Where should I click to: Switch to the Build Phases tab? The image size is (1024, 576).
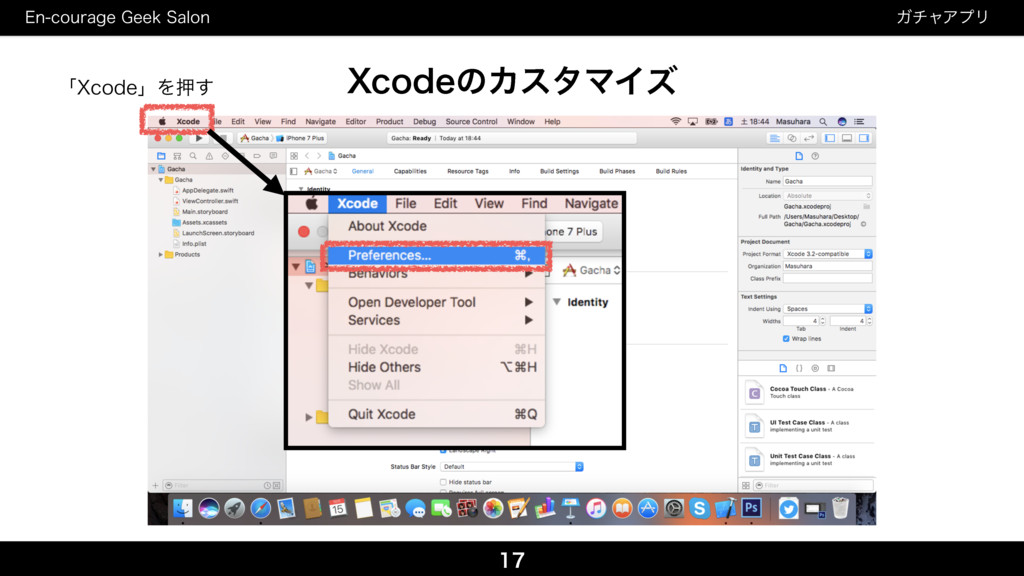tap(617, 171)
